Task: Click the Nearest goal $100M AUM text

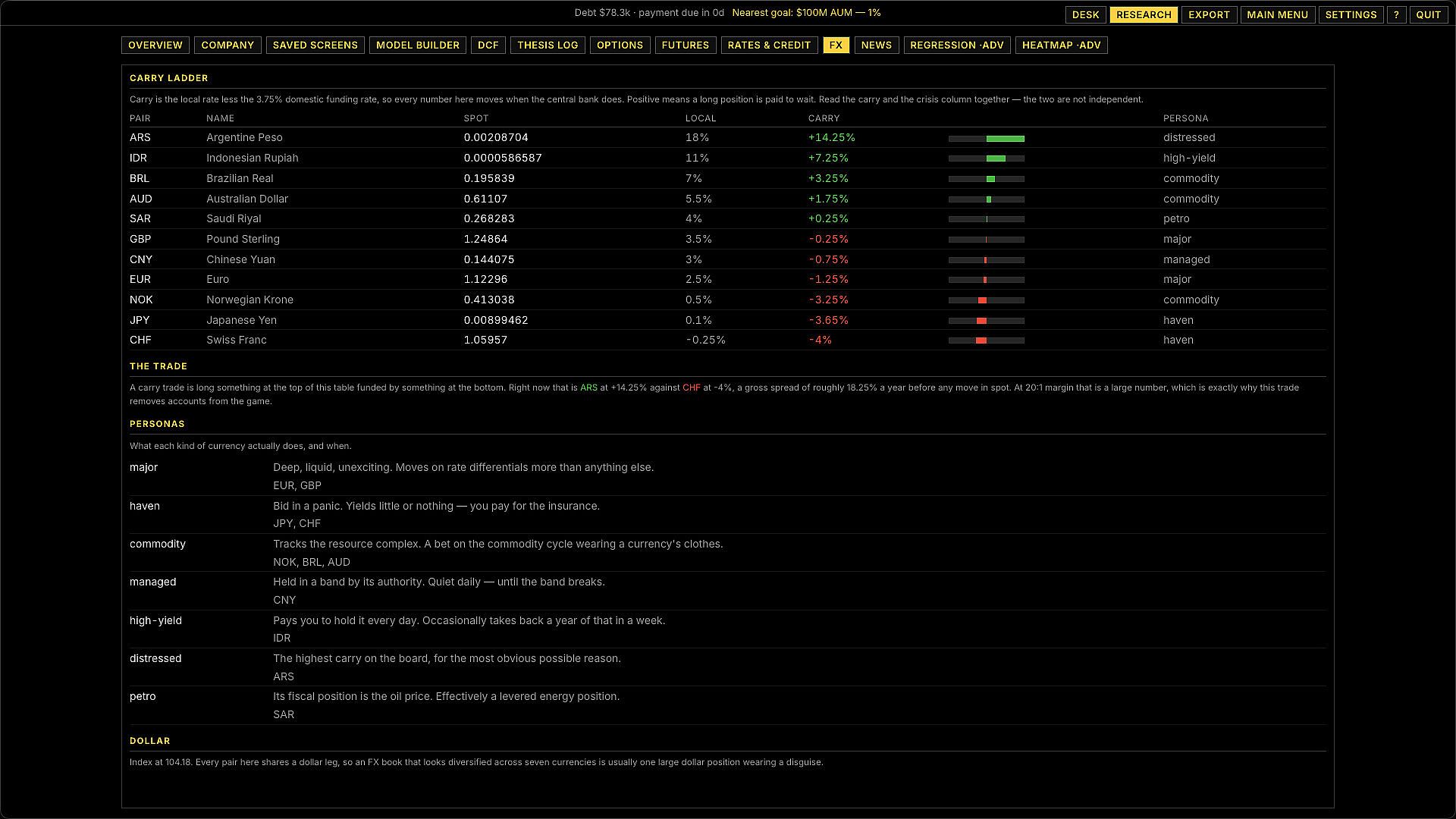Action: click(x=806, y=13)
